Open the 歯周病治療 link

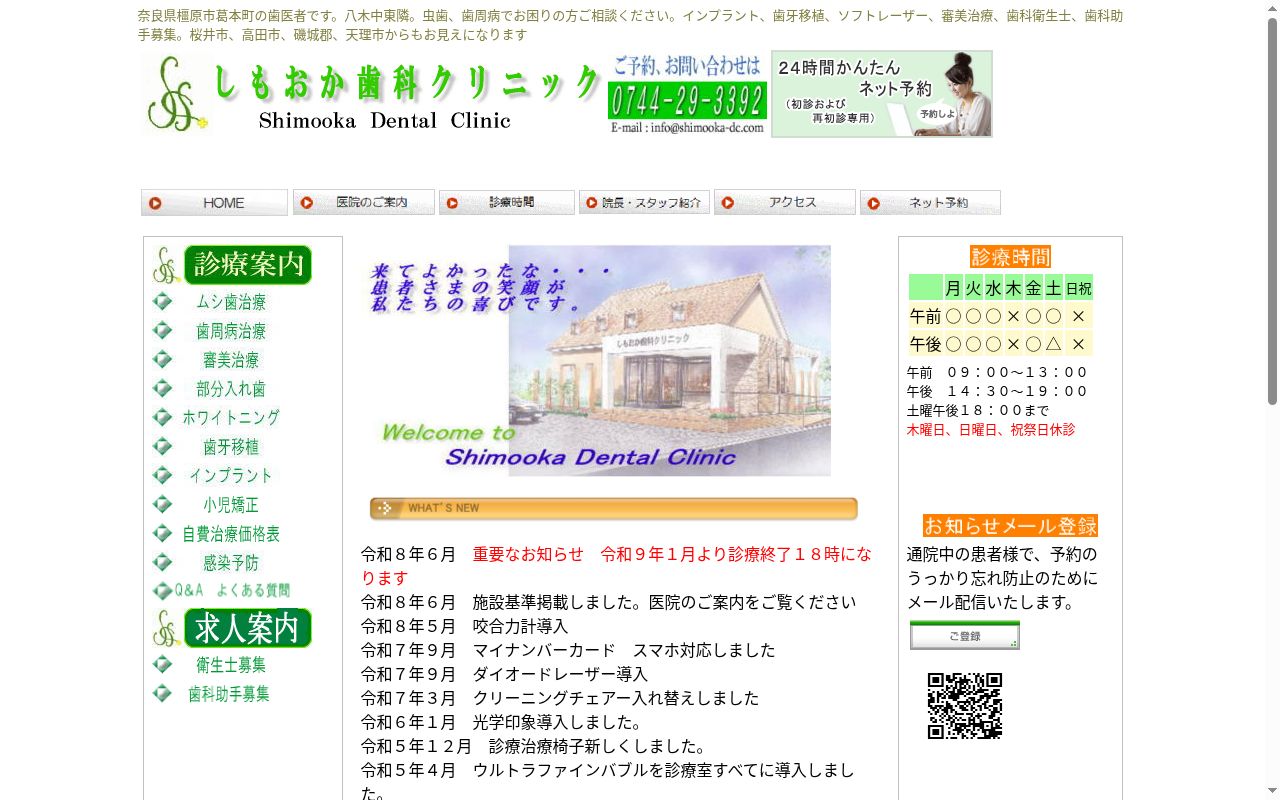[x=231, y=331]
